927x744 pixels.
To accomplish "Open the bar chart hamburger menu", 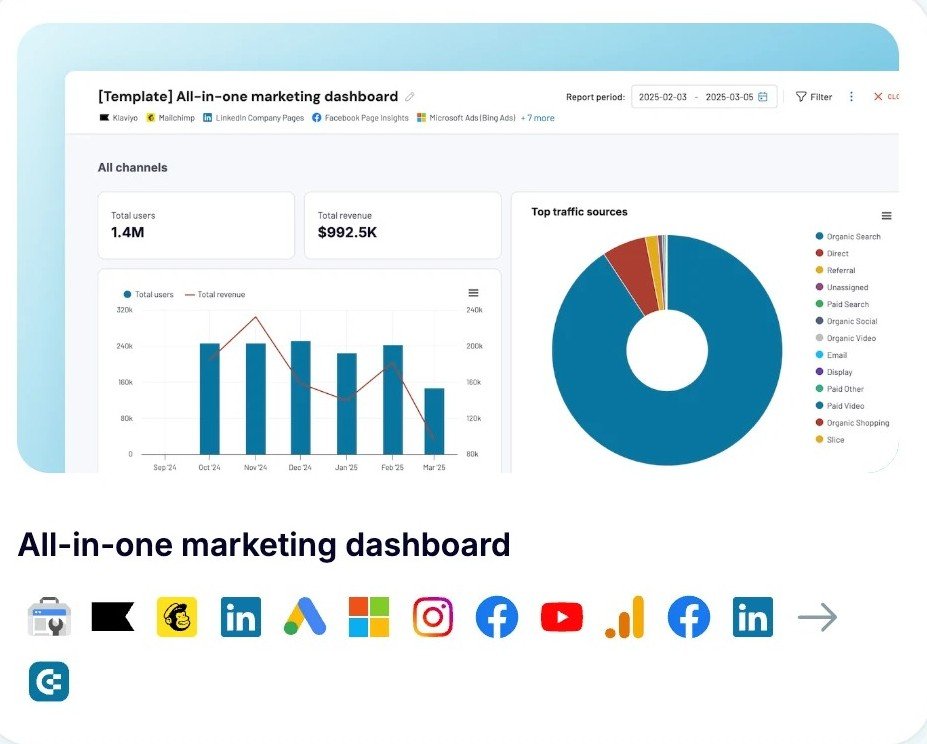I will [x=473, y=293].
